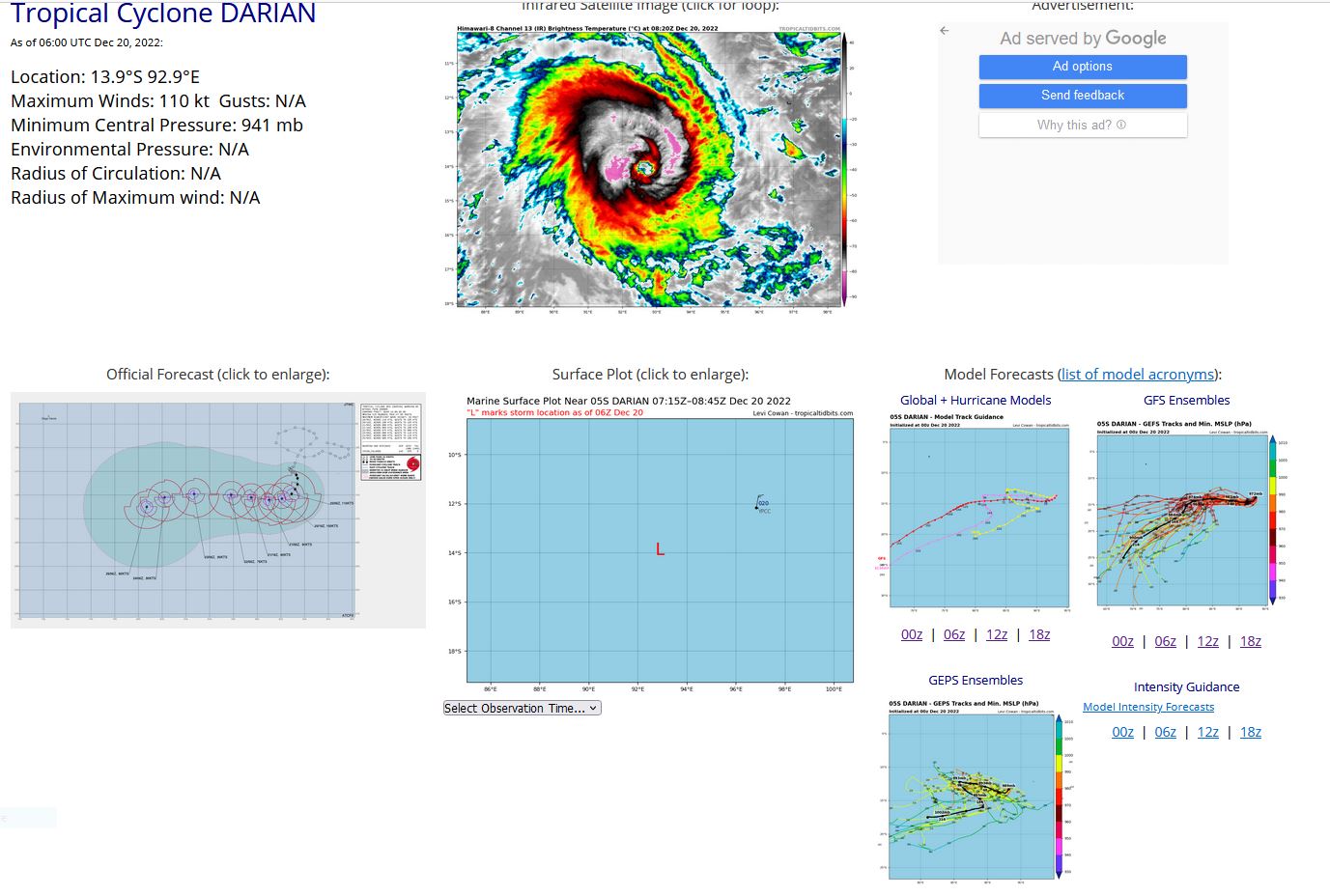This screenshot has height=896, width=1330.
Task: Click the Ad options button
Action: [1082, 67]
